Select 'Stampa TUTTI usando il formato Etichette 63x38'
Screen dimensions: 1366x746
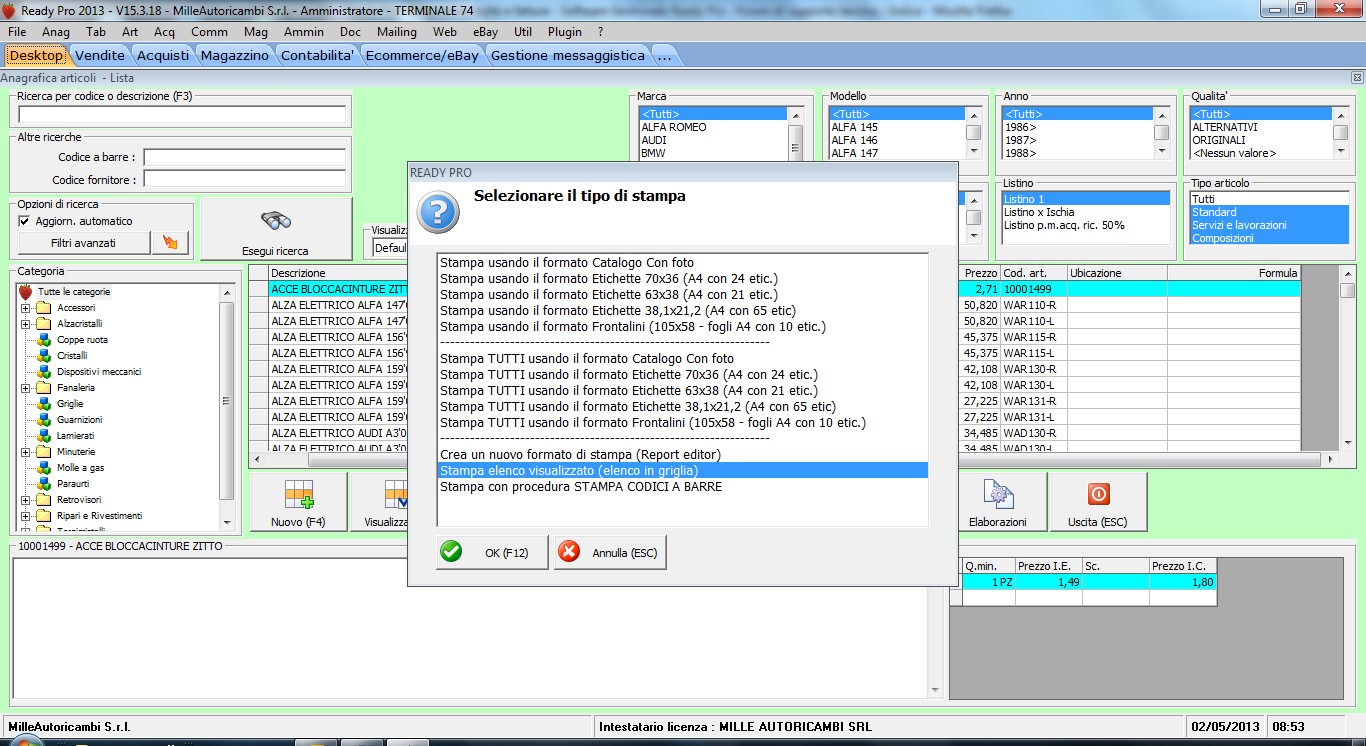(x=683, y=391)
